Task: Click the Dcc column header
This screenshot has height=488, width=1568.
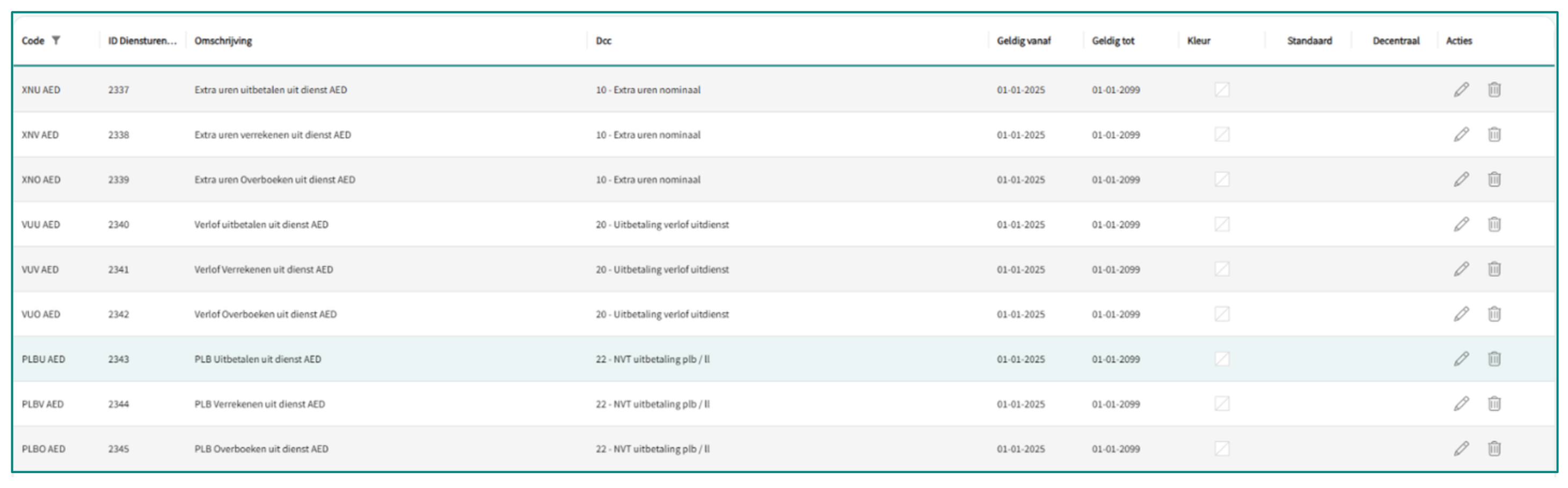Action: 603,41
